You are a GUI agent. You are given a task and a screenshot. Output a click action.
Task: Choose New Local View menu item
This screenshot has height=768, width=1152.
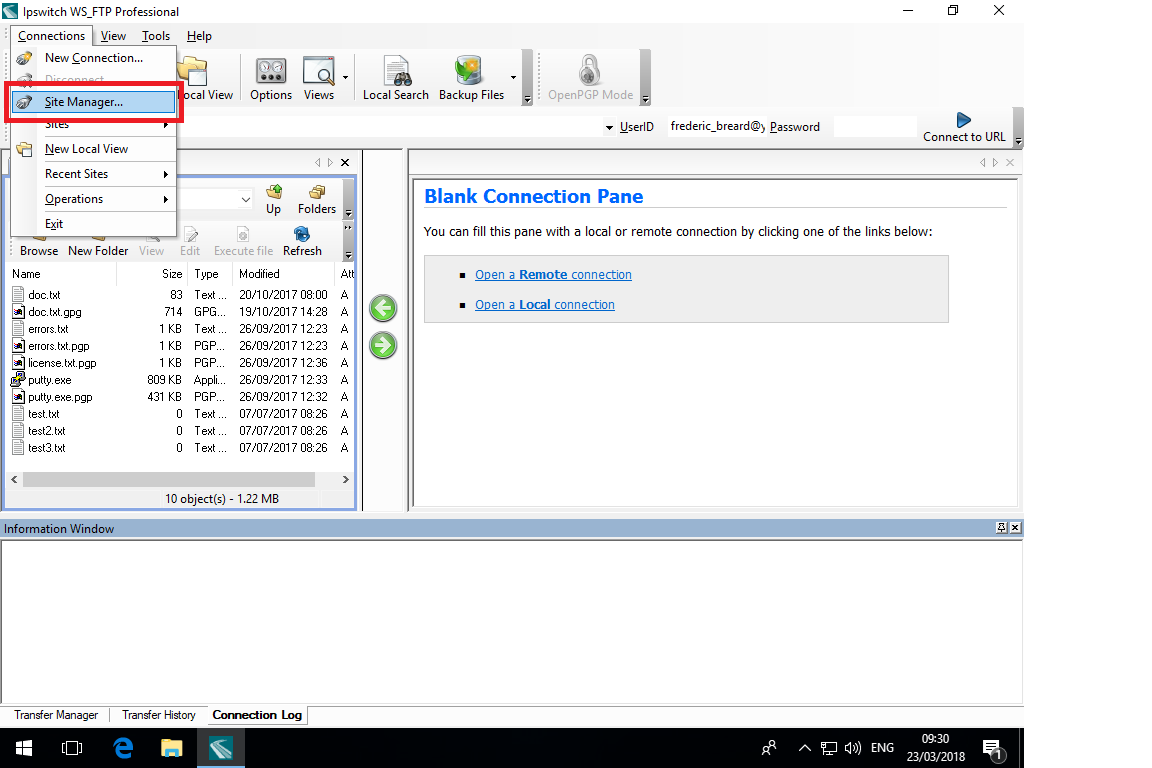point(86,149)
